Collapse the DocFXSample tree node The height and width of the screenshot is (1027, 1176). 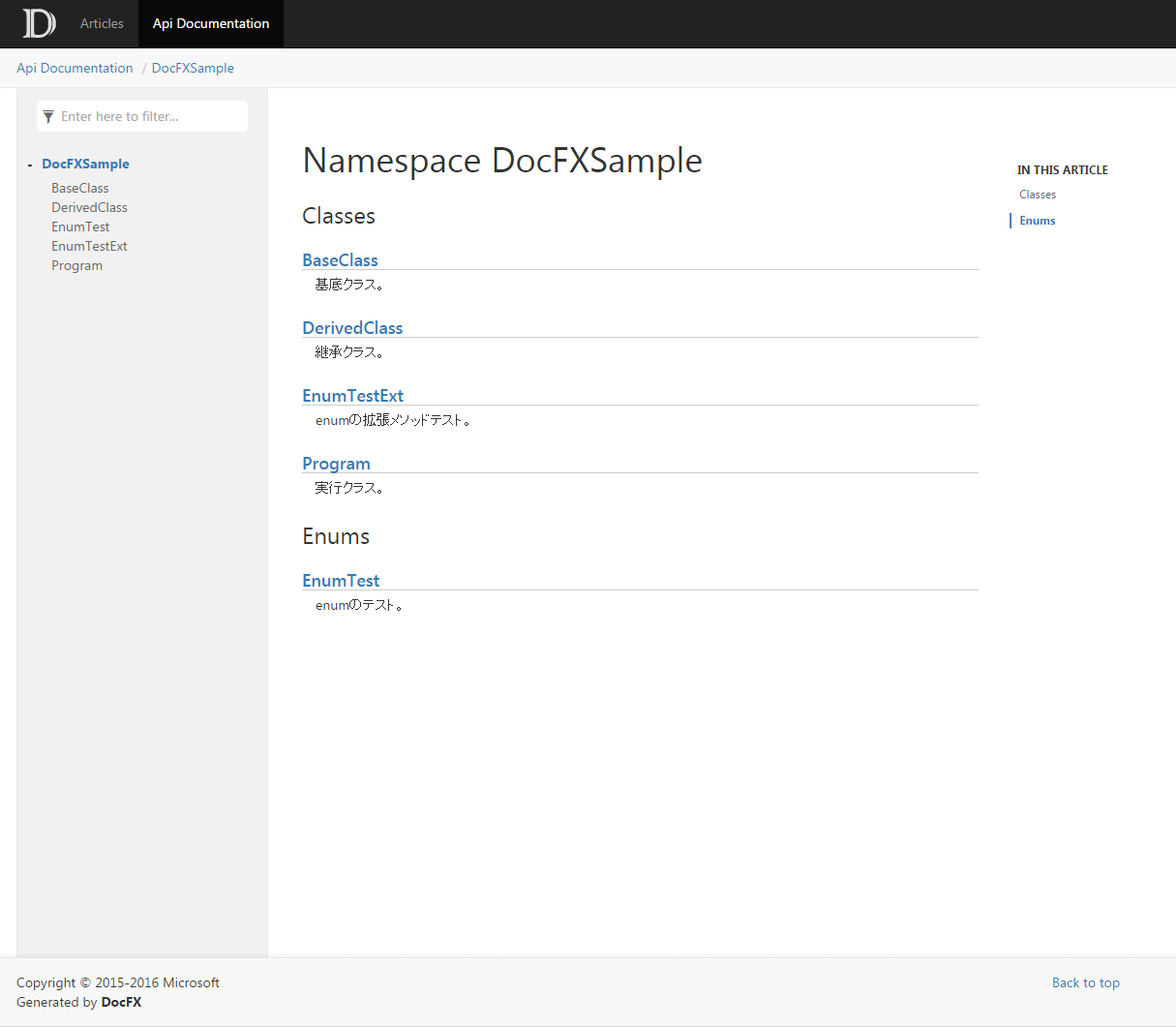(30, 165)
